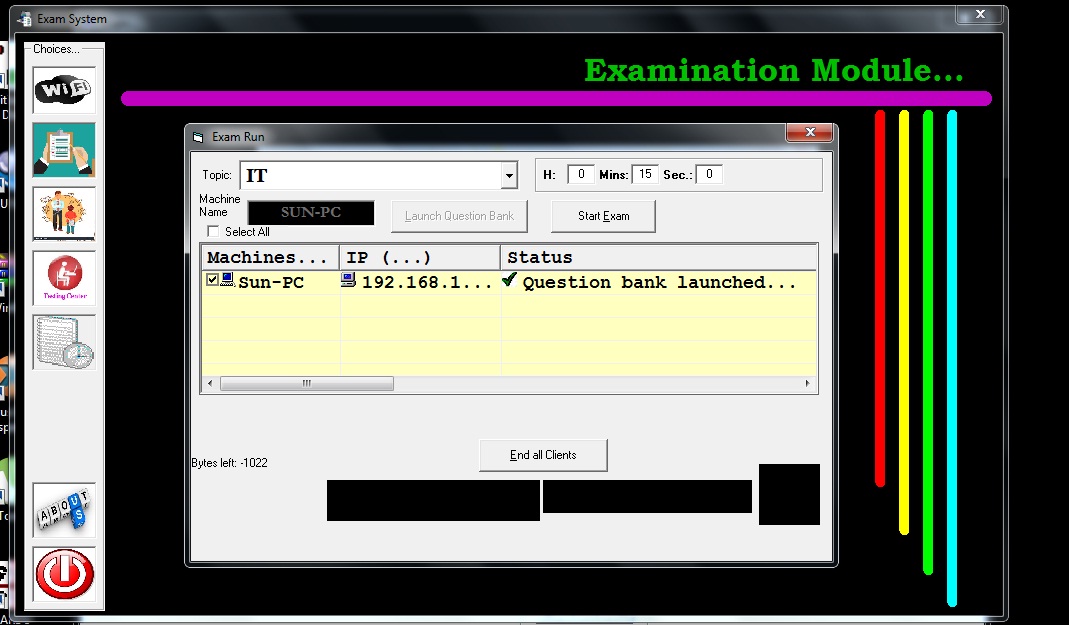Open the people group icon in Choices
Screen dimensions: 1069x625
64,214
